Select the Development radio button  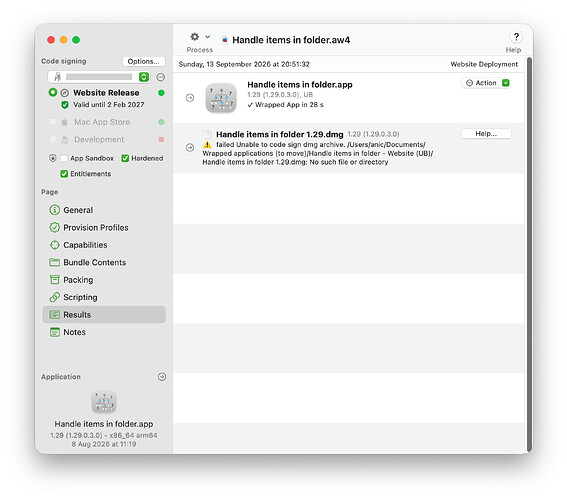(53, 139)
